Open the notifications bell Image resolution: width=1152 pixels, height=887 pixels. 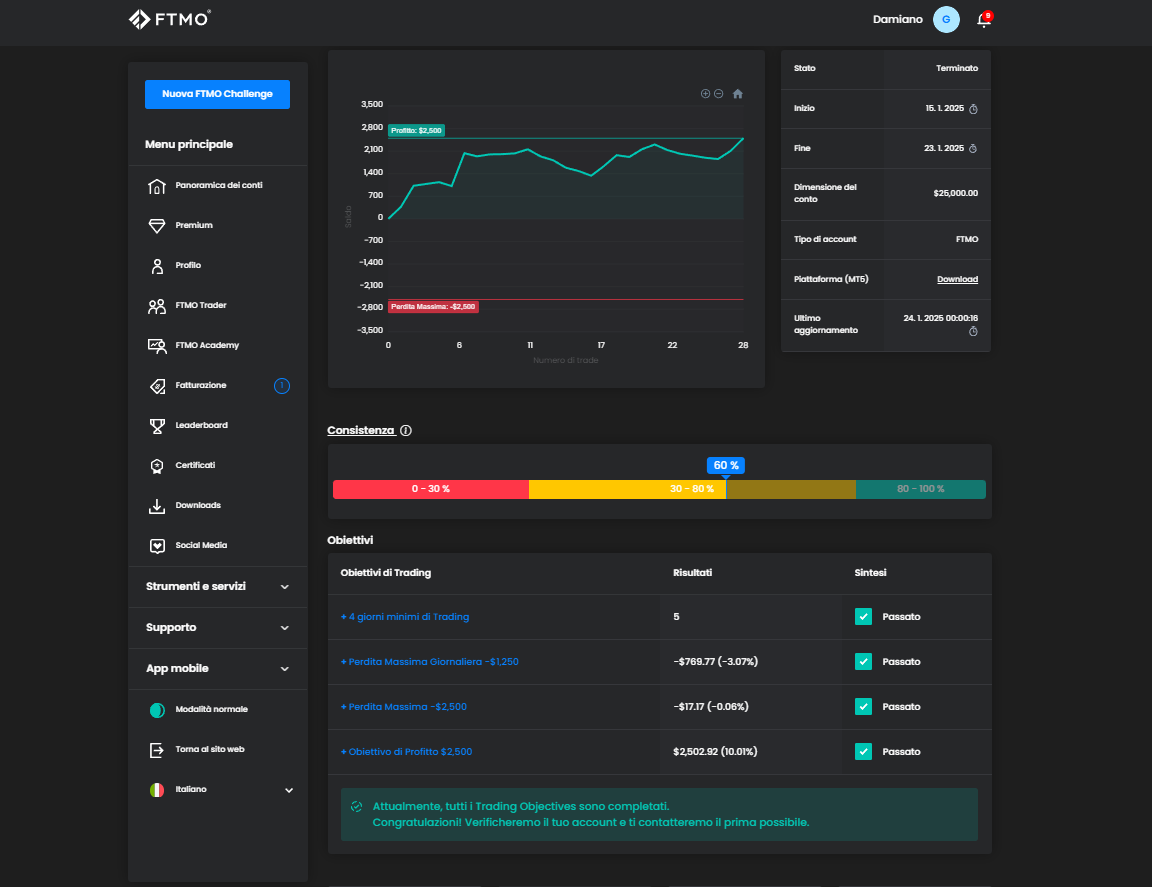[x=984, y=20]
